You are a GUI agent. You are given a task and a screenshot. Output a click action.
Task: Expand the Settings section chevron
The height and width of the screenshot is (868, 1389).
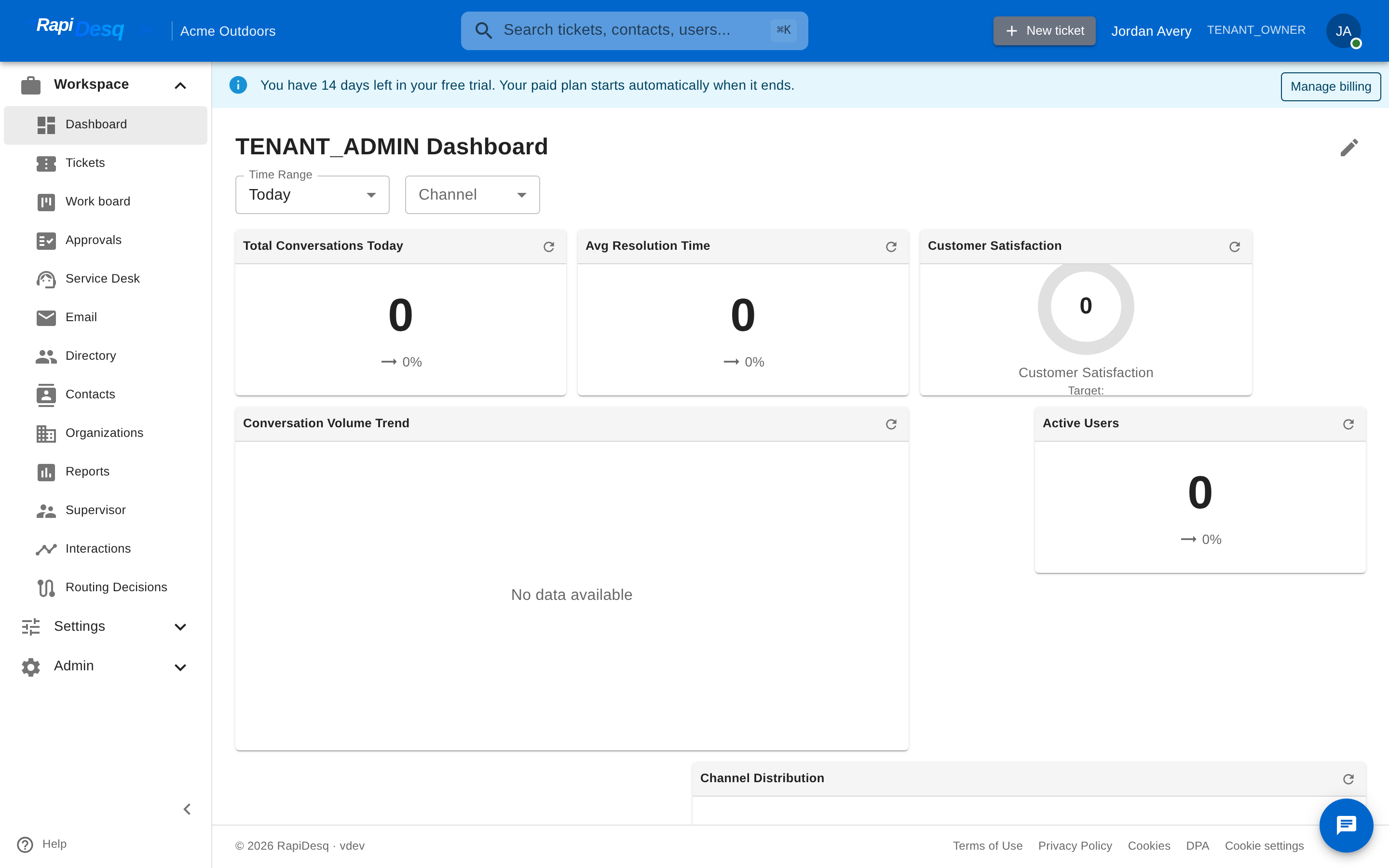(180, 627)
